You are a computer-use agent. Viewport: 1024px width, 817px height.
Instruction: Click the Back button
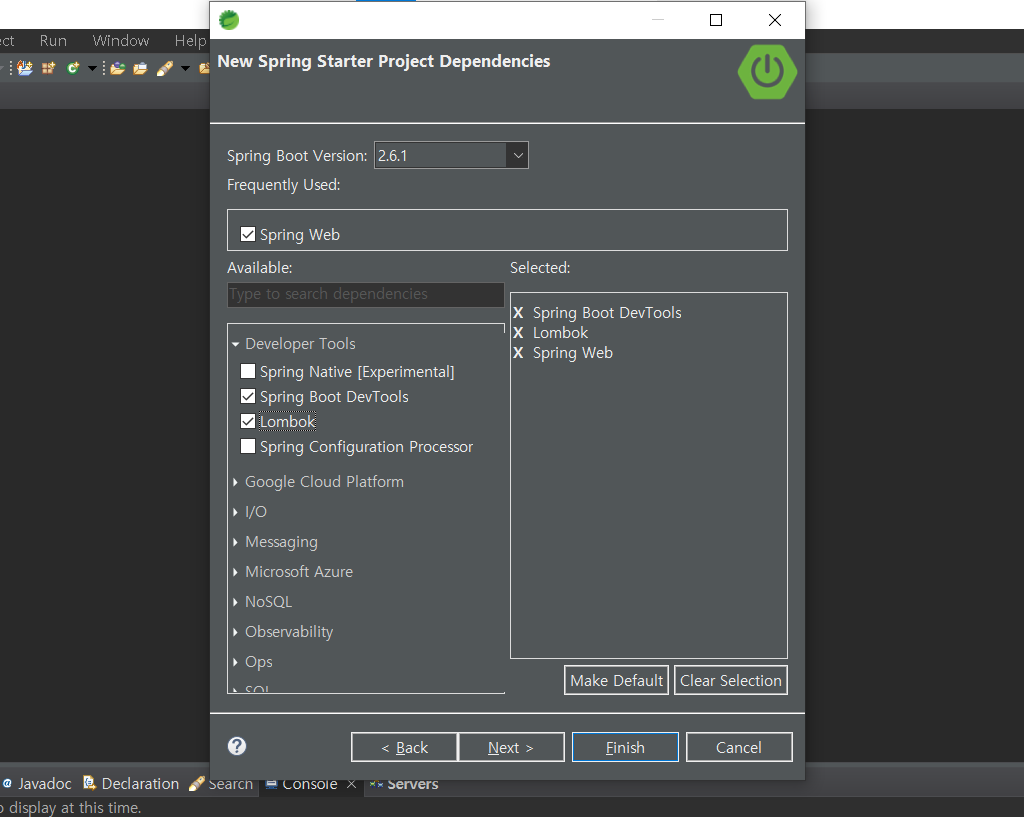(404, 747)
